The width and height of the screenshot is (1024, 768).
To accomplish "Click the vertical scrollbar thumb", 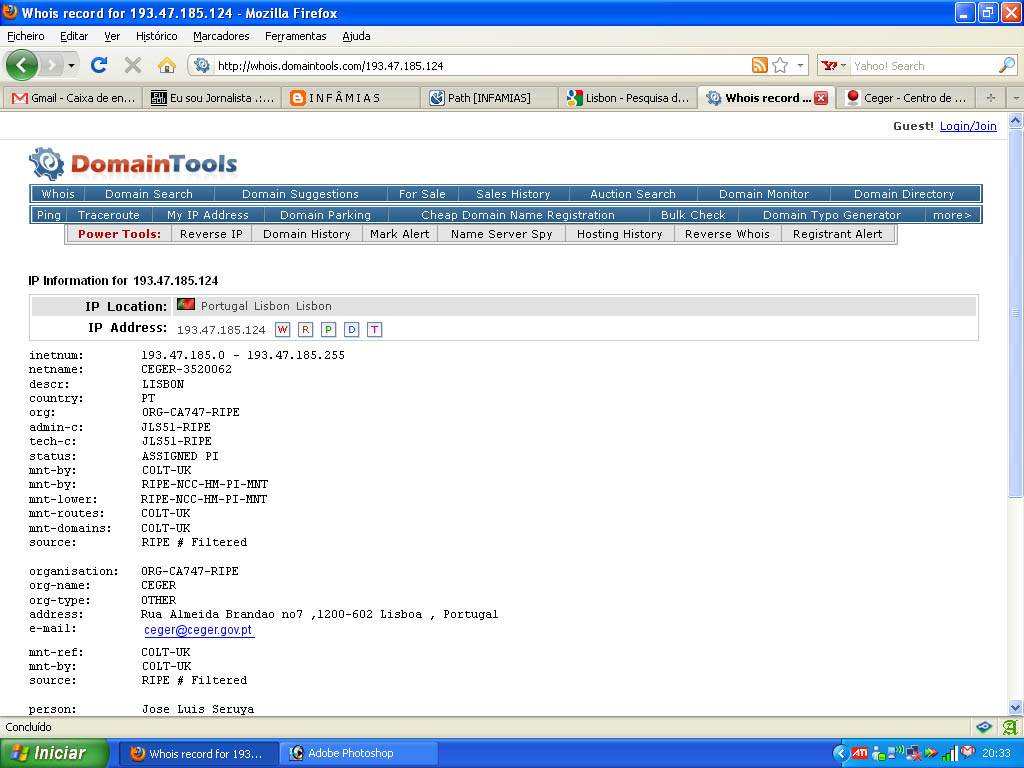I will [1016, 313].
